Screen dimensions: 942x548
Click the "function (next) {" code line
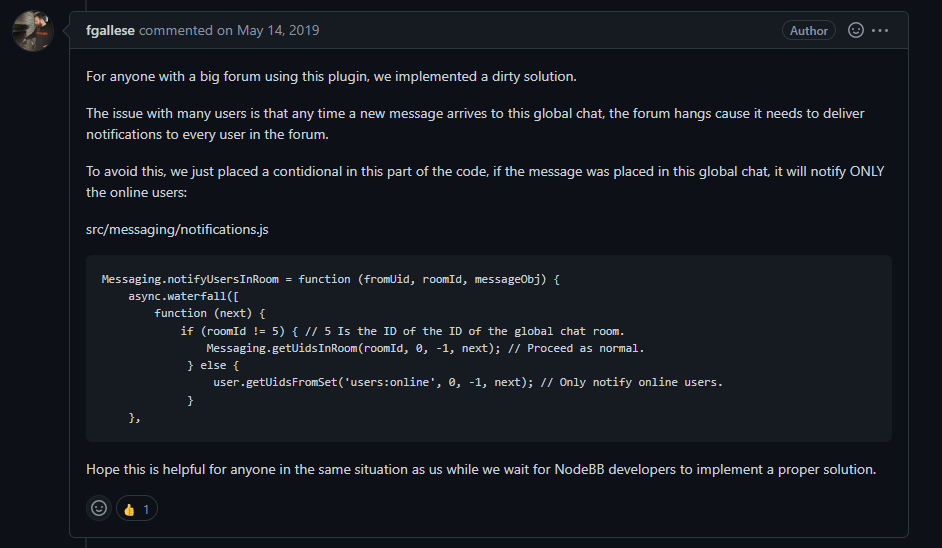tap(209, 313)
